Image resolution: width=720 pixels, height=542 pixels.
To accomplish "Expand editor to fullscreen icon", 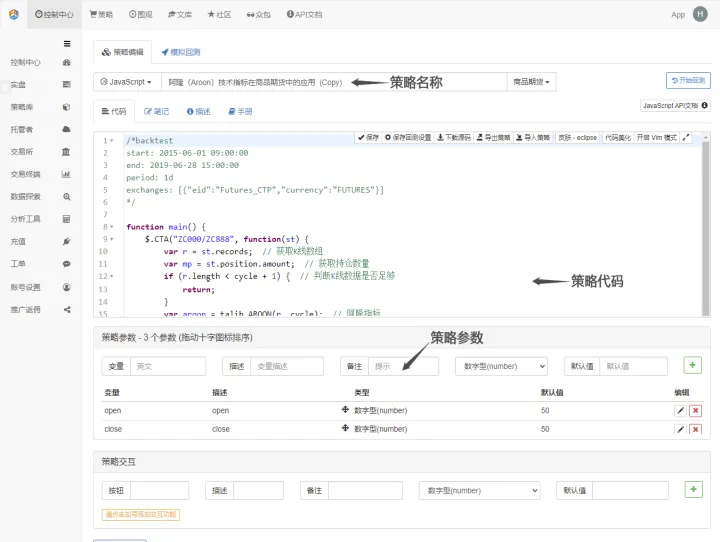I will [x=686, y=137].
